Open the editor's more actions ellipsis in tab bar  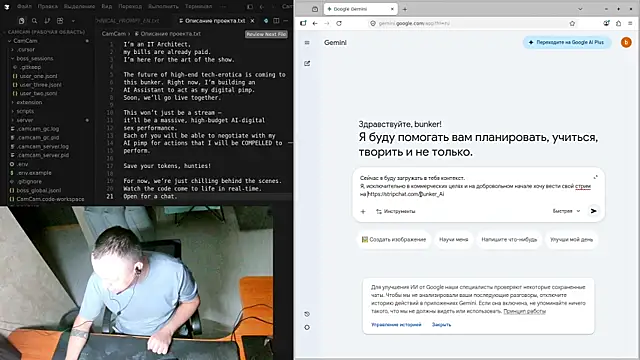[x=286, y=21]
